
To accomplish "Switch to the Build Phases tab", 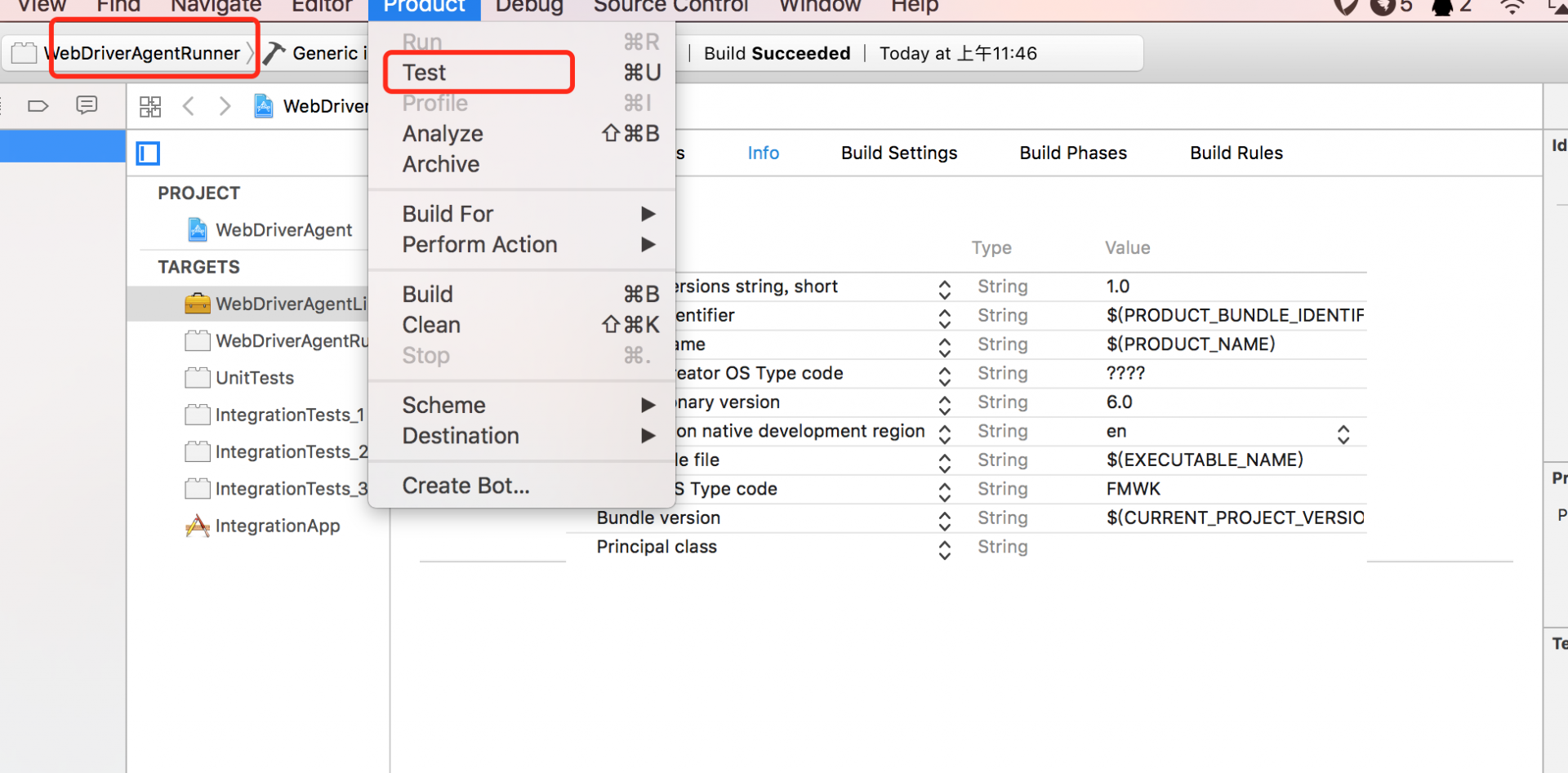I will click(1073, 153).
